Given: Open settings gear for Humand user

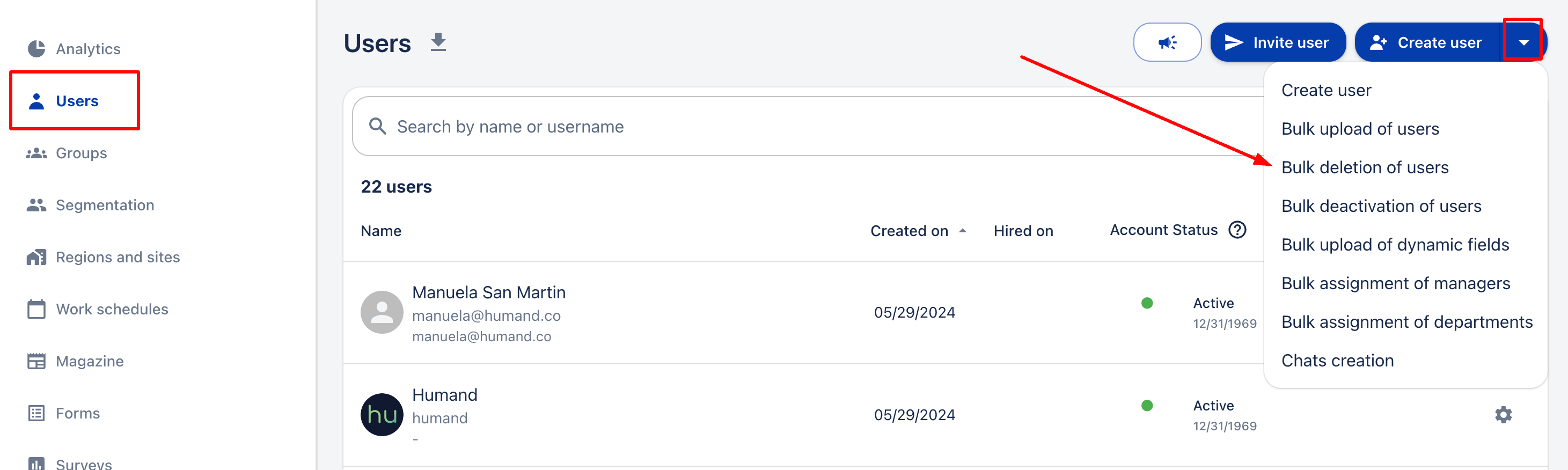Looking at the screenshot, I should click(x=1502, y=415).
